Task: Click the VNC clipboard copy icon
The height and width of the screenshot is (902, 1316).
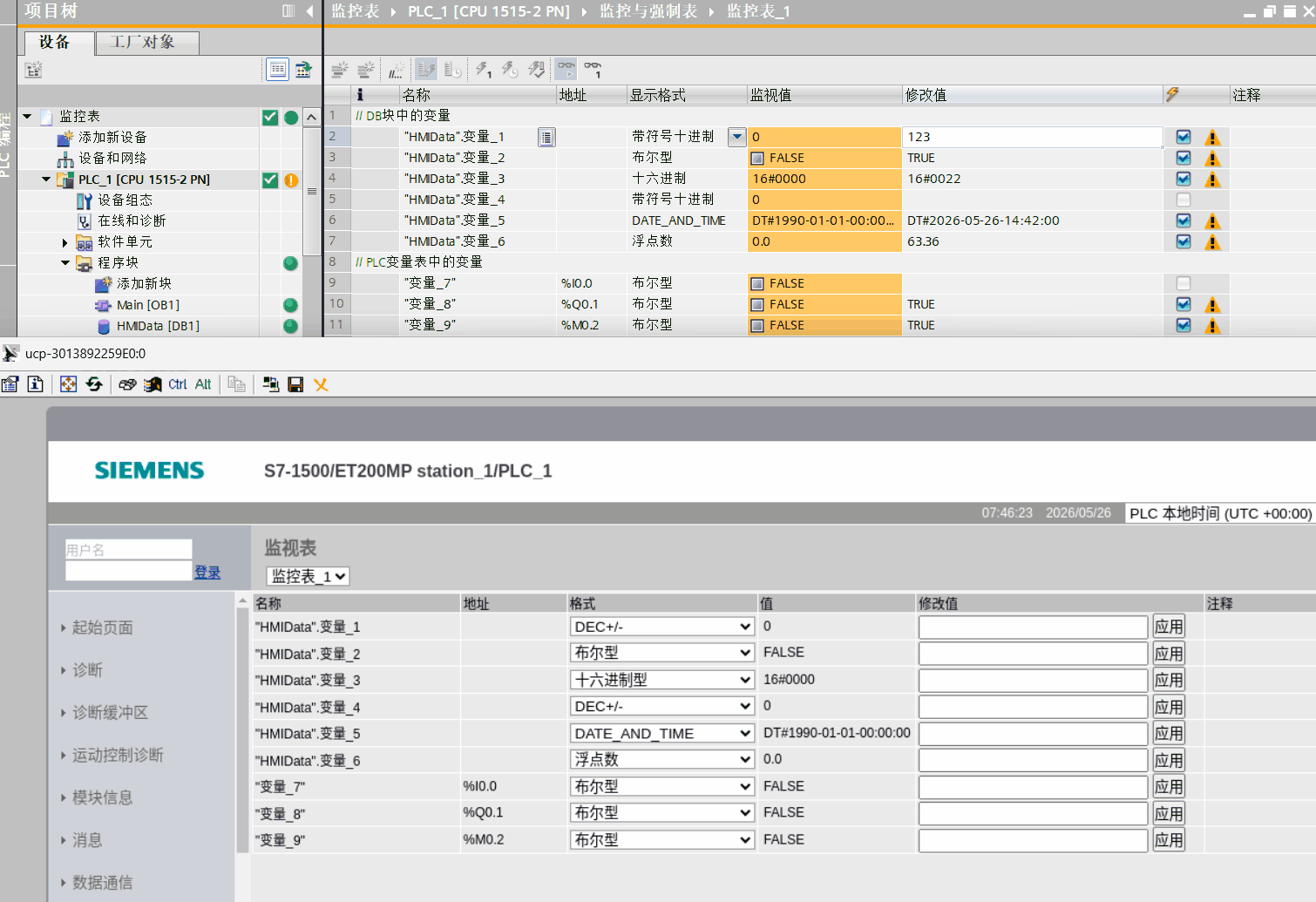Action: pos(236,384)
